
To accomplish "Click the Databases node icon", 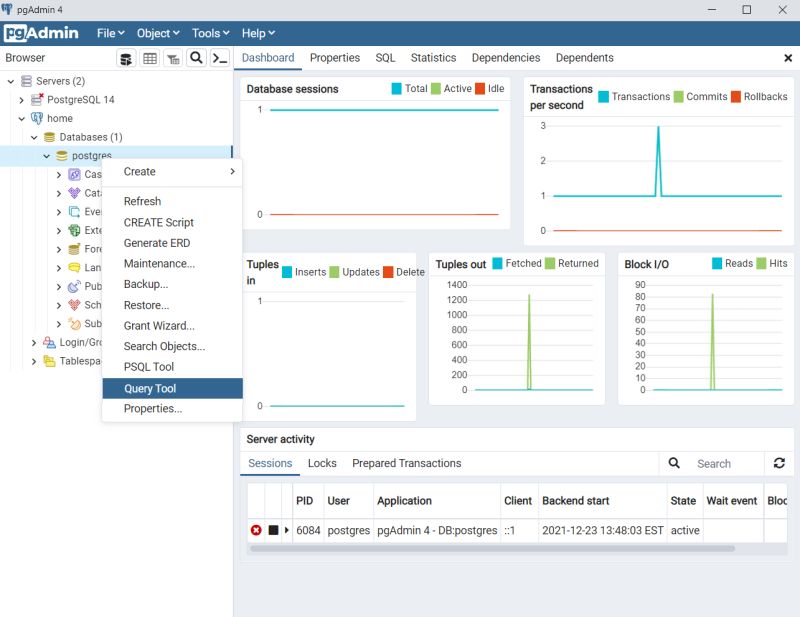I will [x=49, y=137].
